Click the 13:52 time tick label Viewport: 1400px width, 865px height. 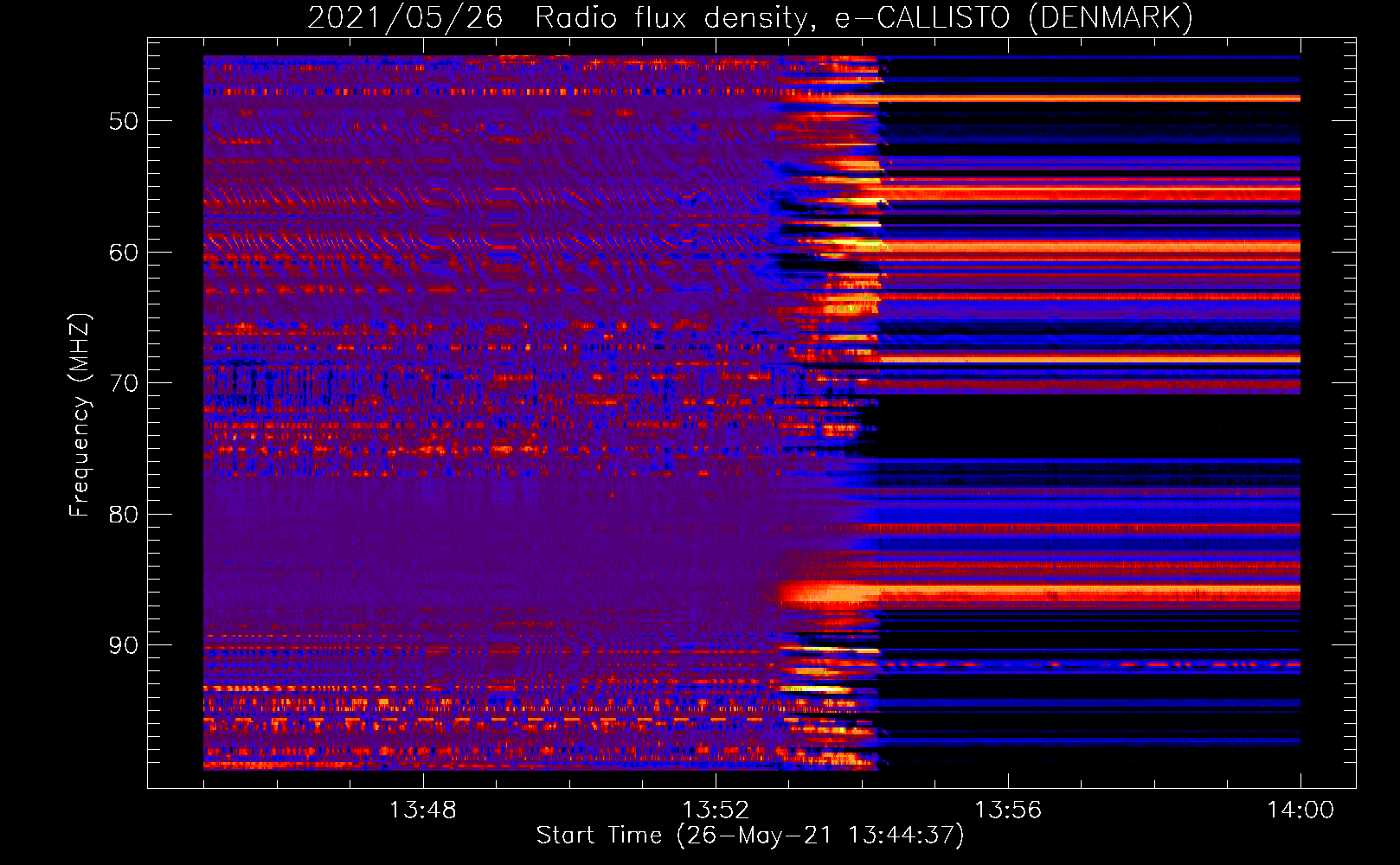tap(716, 811)
